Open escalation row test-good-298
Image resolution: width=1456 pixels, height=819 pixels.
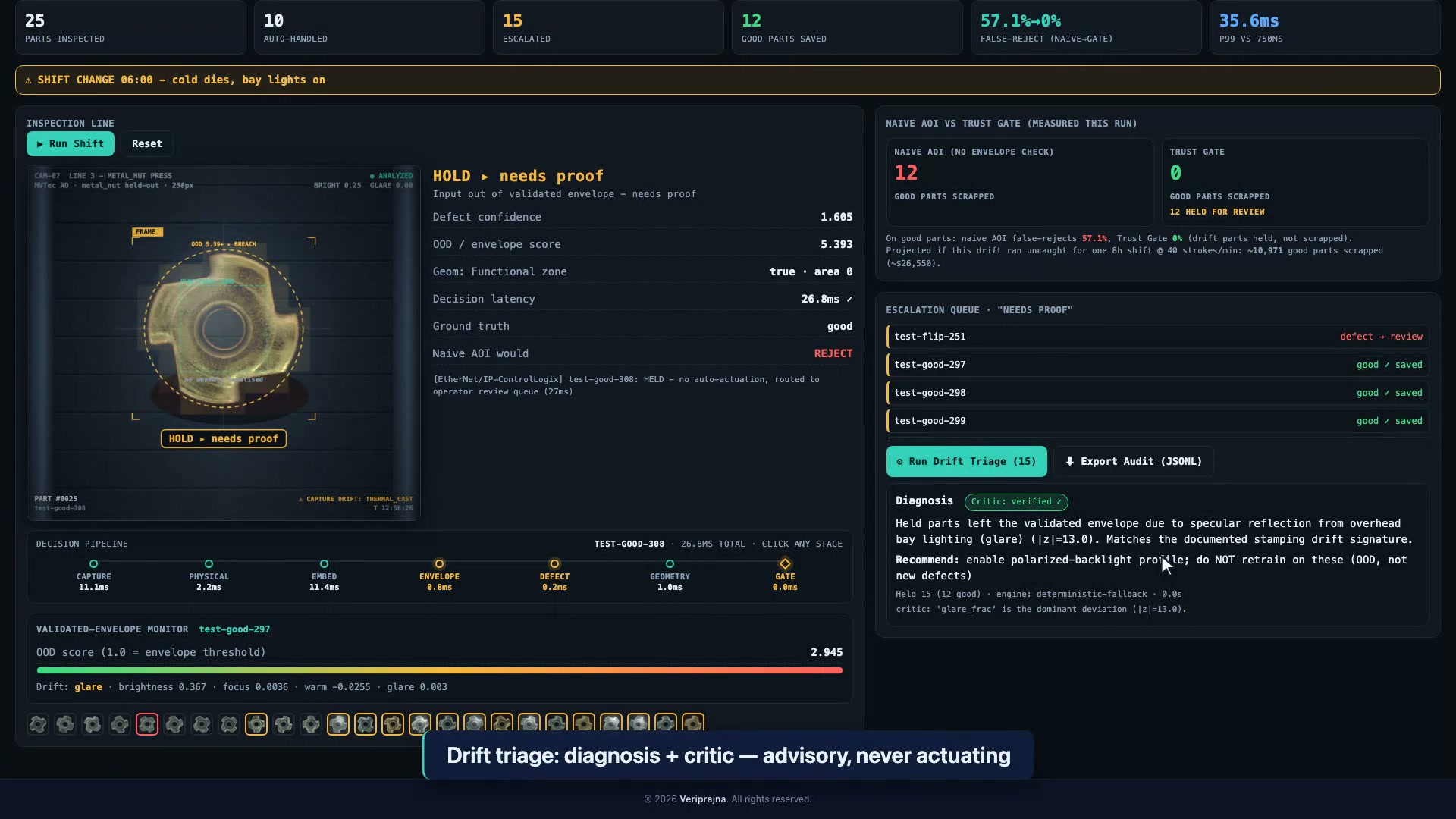(1158, 393)
